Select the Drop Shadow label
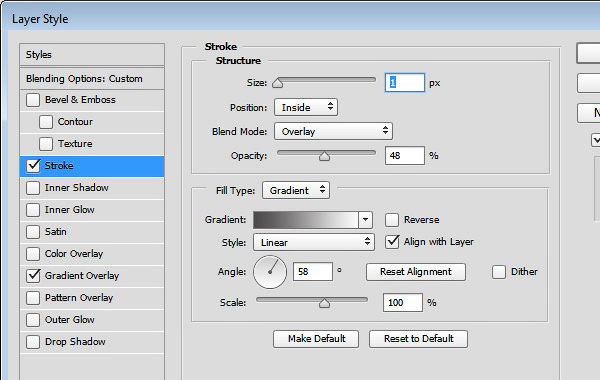Screen dimensions: 600x380 point(75,342)
